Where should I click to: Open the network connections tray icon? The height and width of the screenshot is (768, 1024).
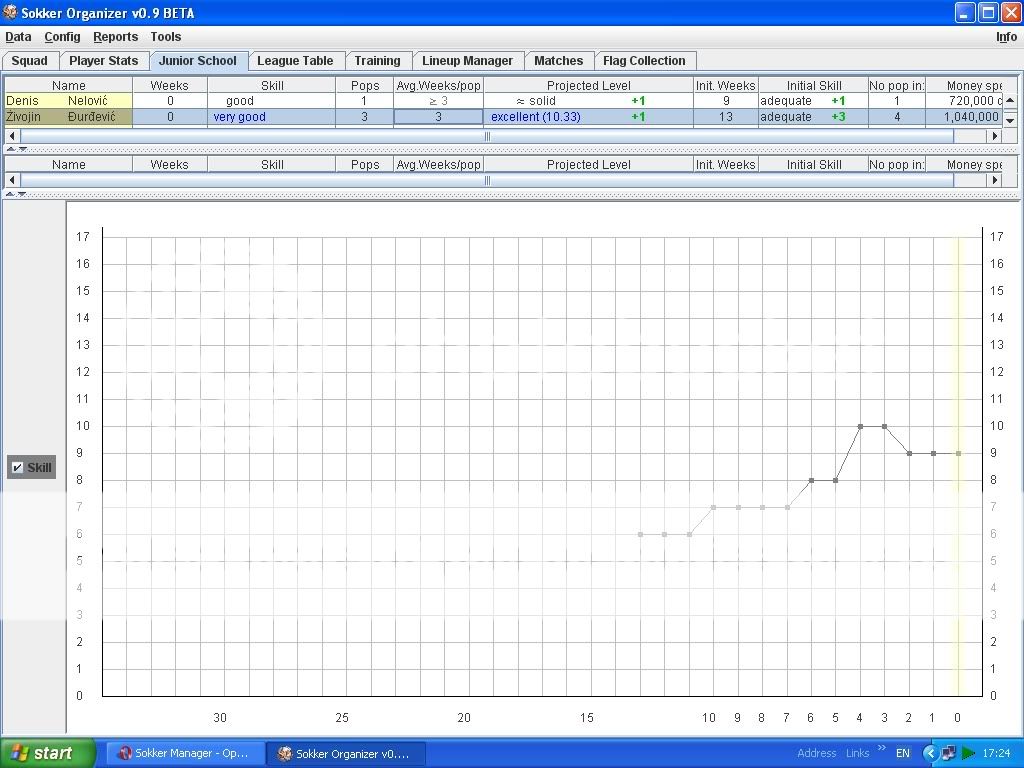tap(949, 753)
